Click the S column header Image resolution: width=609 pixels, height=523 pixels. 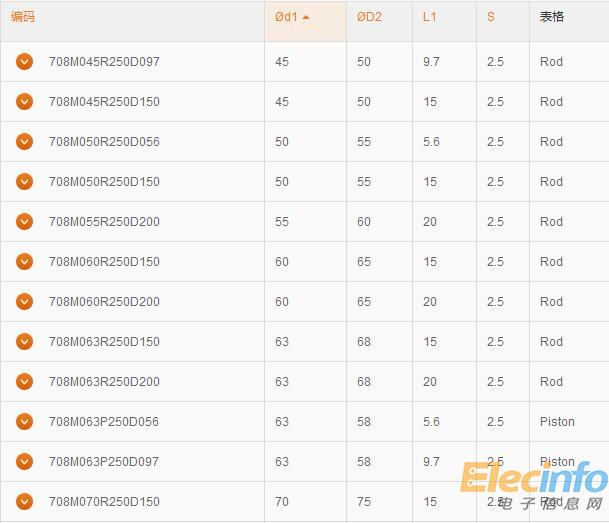pos(491,17)
